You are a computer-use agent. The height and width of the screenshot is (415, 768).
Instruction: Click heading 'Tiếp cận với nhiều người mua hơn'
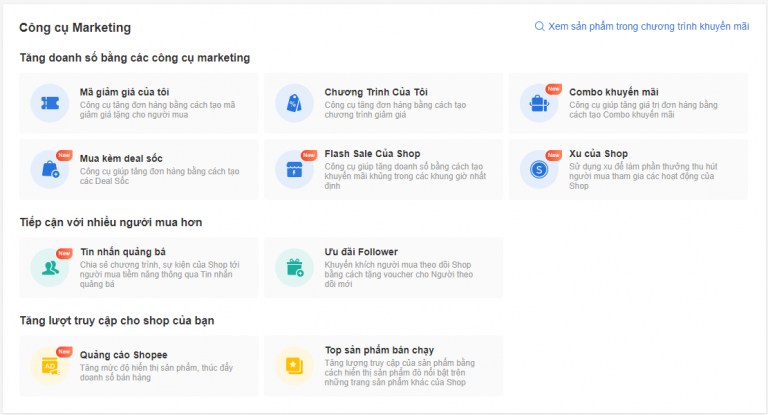[111, 222]
